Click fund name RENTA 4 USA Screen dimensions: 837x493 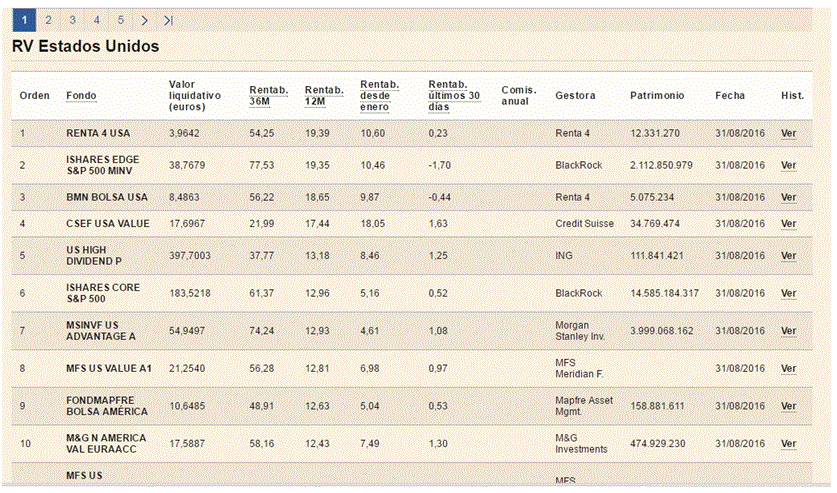[x=98, y=133]
